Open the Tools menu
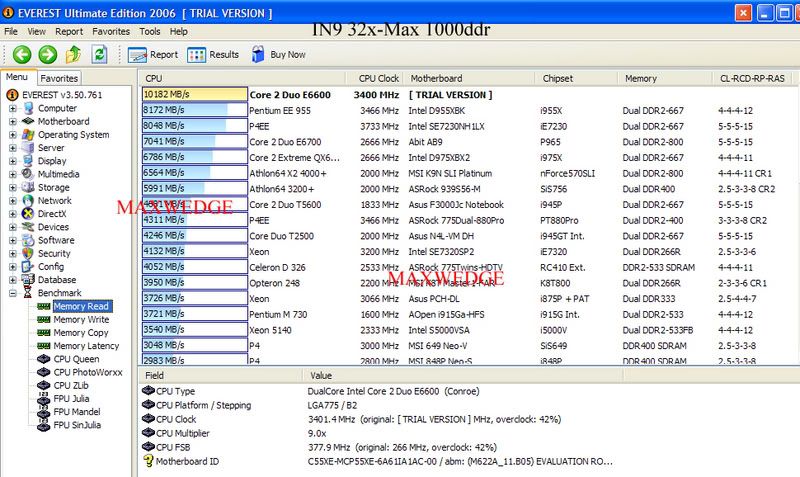The width and height of the screenshot is (800, 477). coord(149,31)
